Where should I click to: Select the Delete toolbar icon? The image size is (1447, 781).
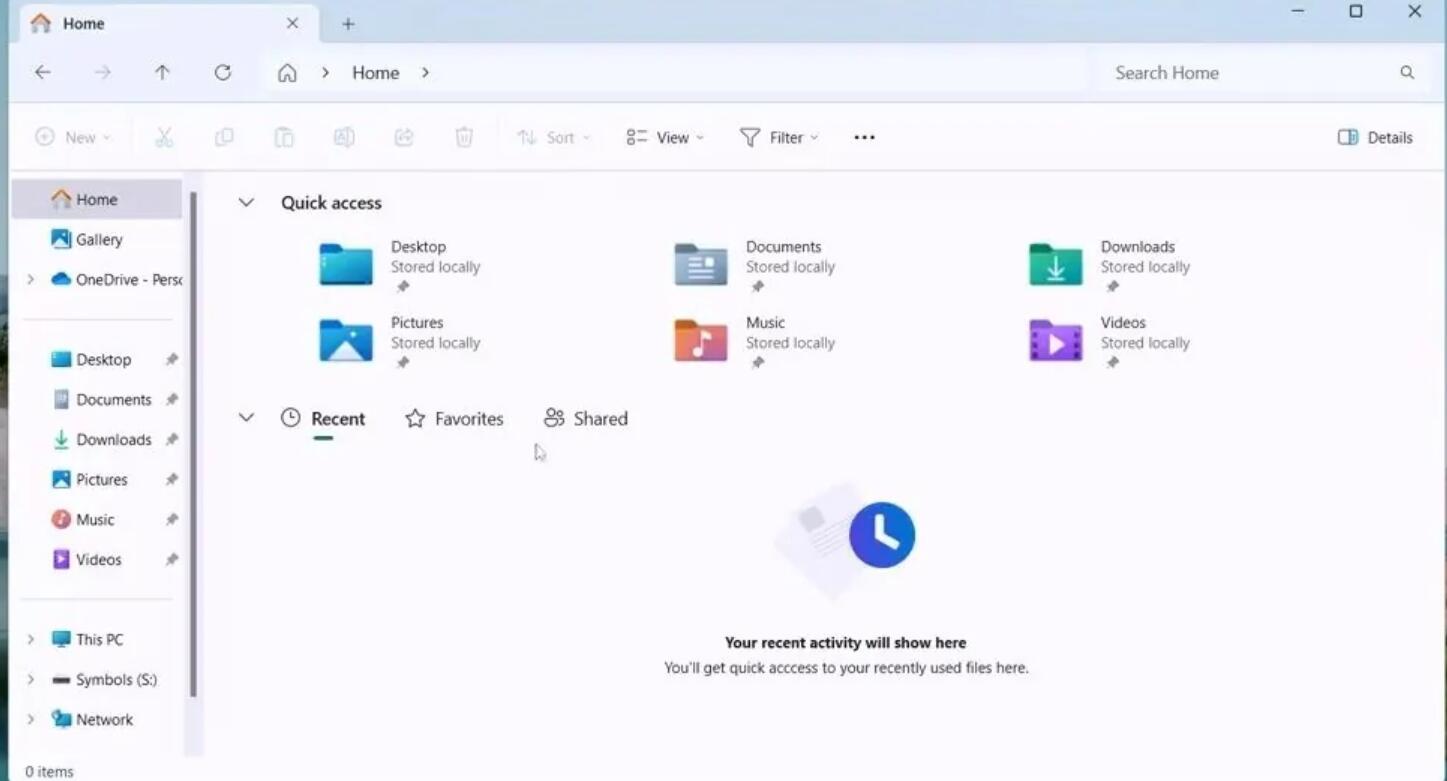[464, 137]
